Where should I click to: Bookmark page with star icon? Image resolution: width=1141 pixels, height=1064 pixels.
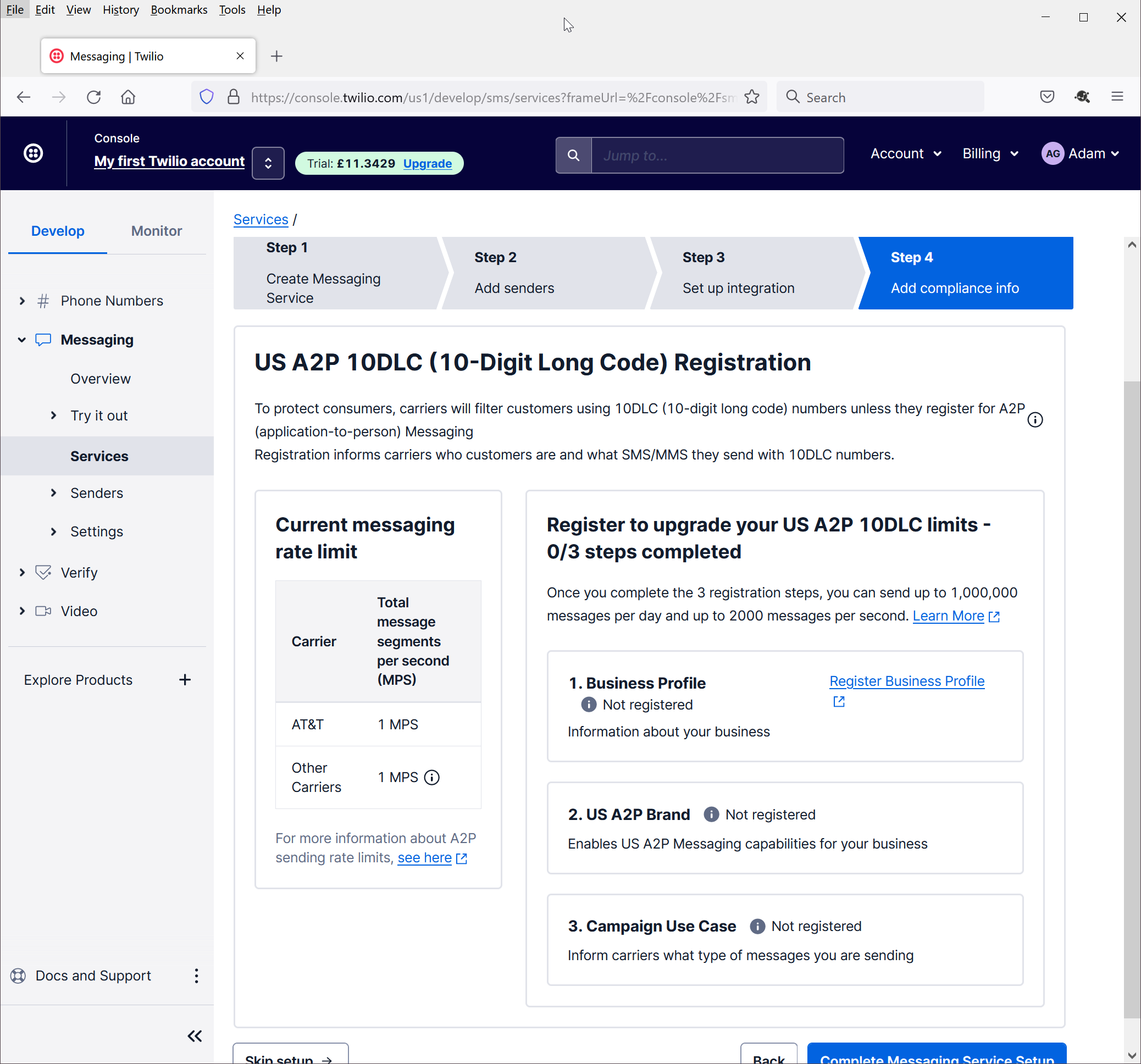coord(752,97)
